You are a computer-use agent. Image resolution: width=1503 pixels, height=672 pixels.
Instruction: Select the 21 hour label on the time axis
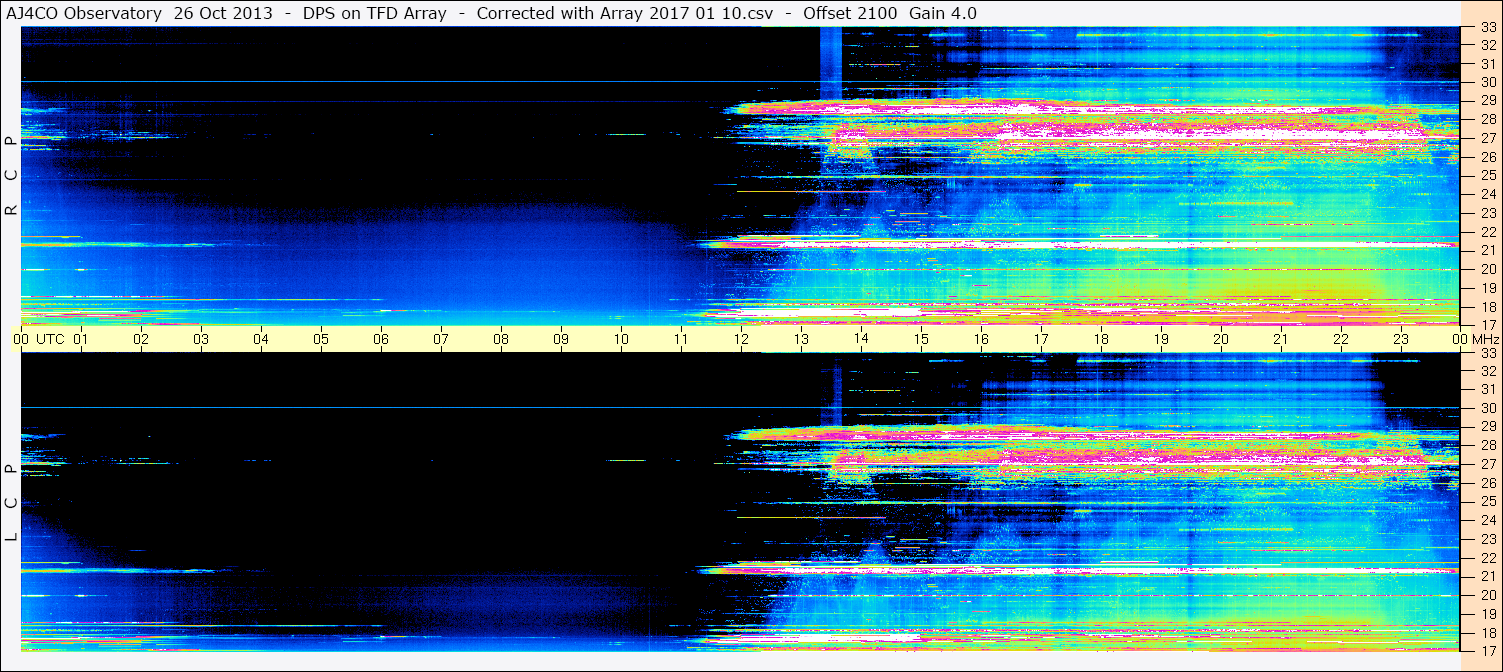pos(1281,339)
